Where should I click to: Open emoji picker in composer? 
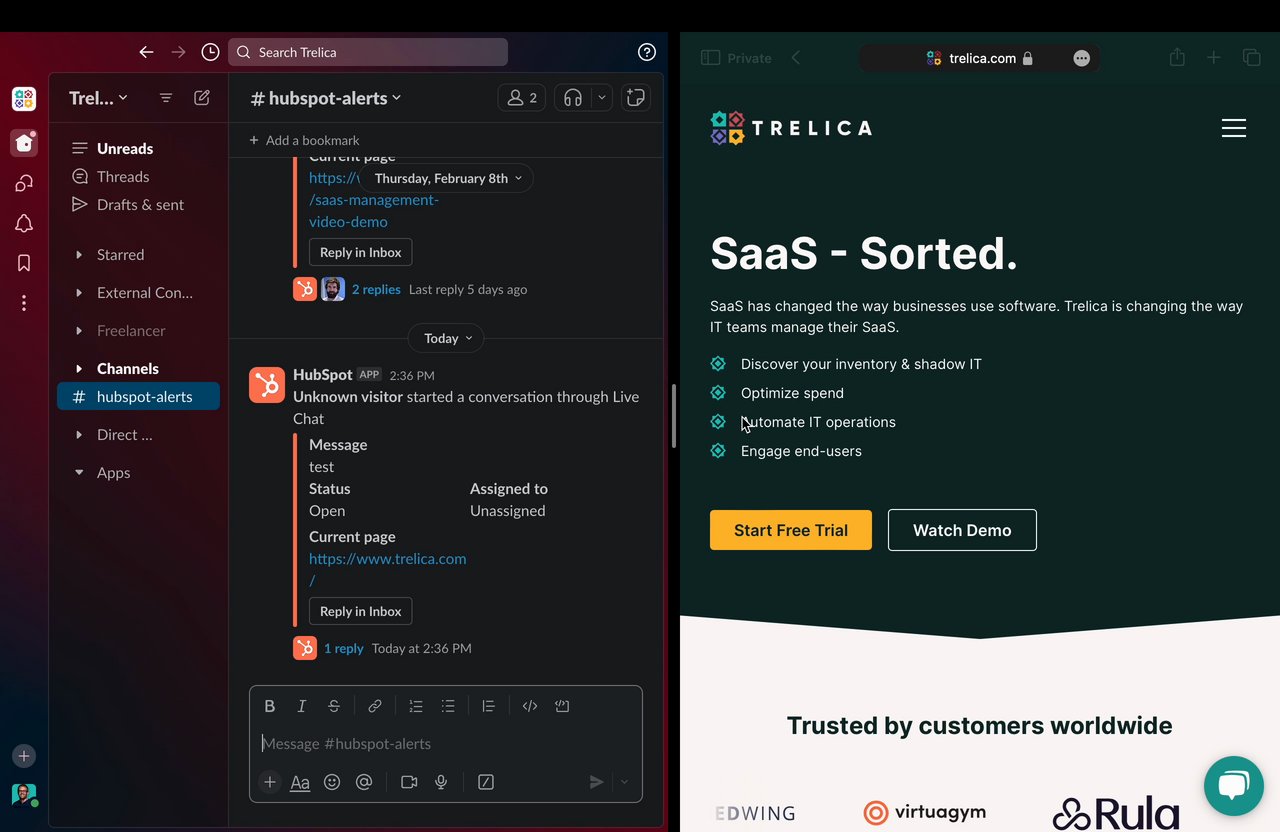[x=332, y=782]
